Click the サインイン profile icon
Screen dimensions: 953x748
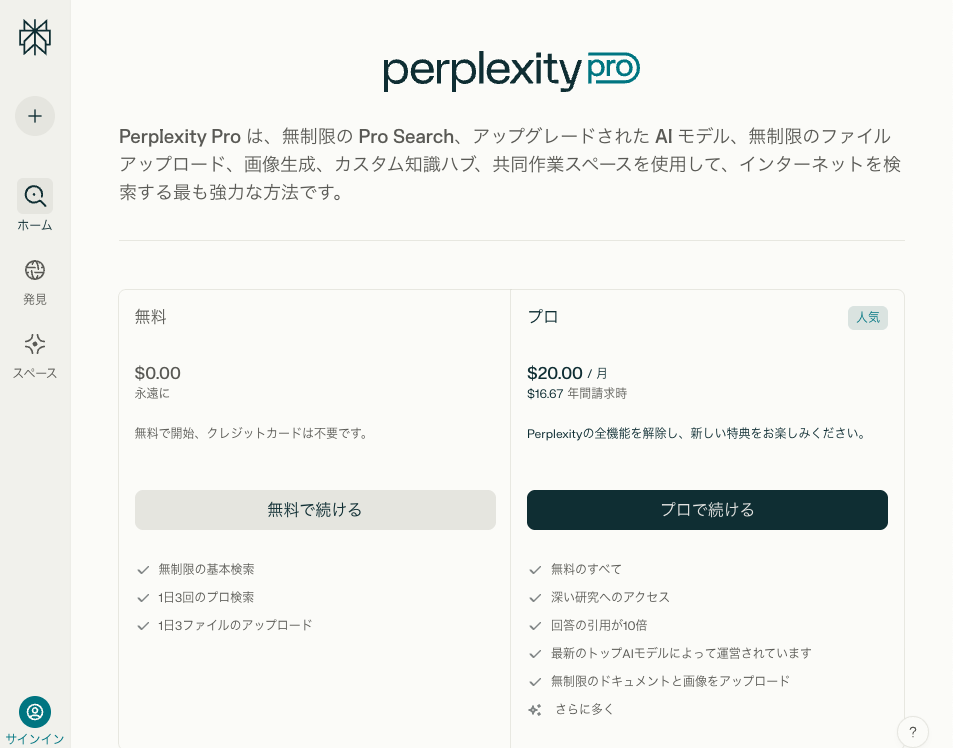tap(35, 712)
